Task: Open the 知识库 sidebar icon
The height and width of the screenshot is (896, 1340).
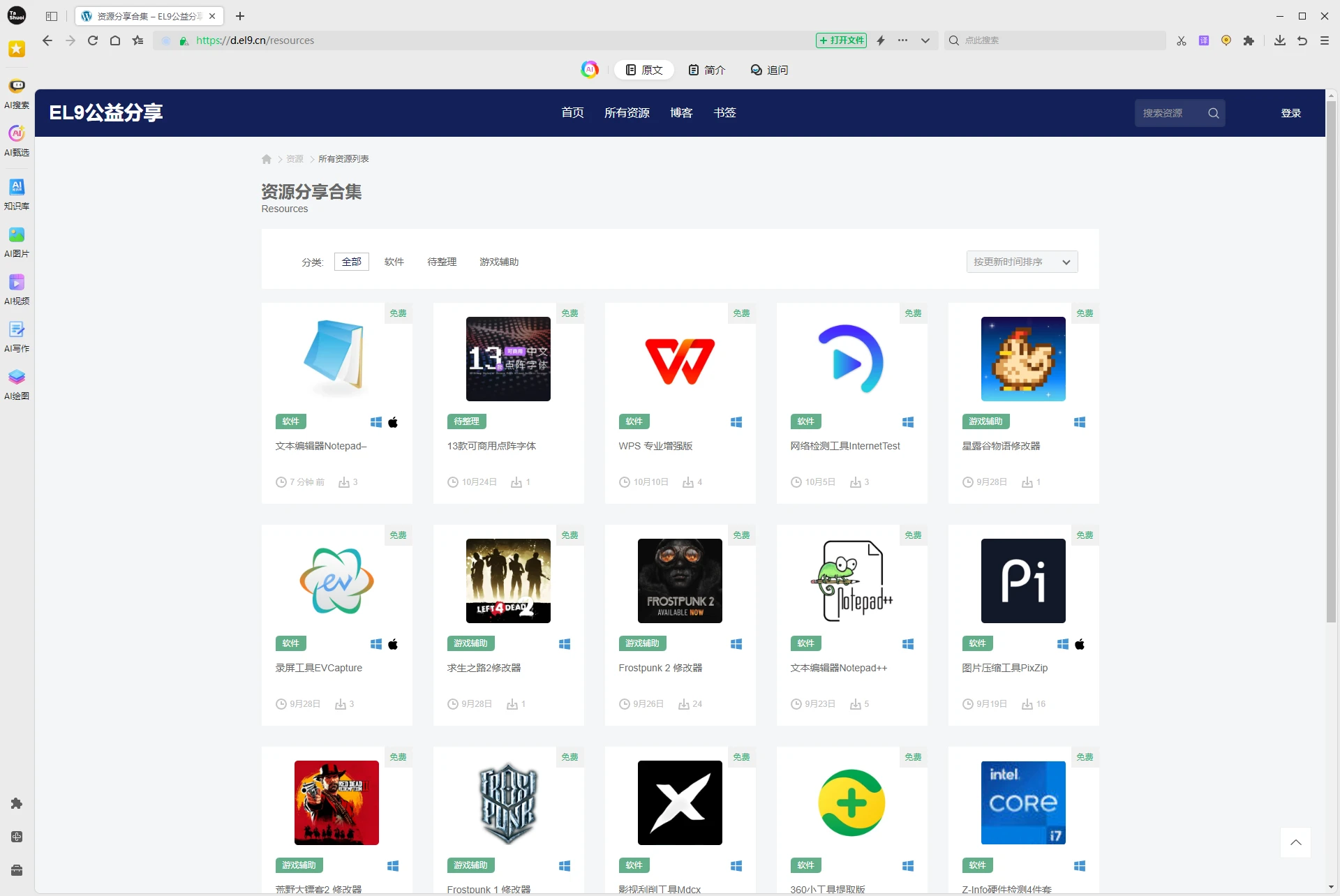Action: tap(17, 194)
